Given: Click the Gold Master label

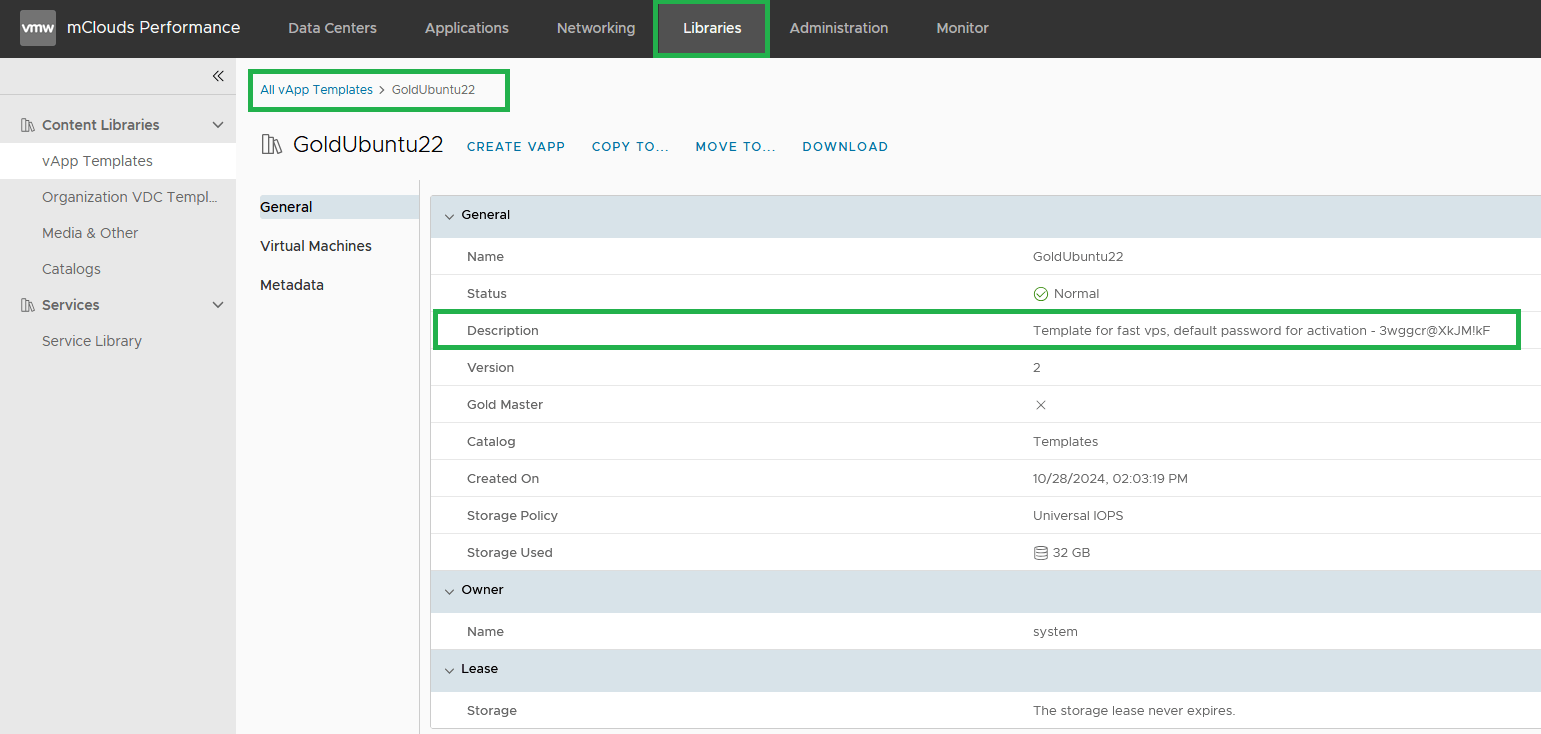Looking at the screenshot, I should click(505, 405).
